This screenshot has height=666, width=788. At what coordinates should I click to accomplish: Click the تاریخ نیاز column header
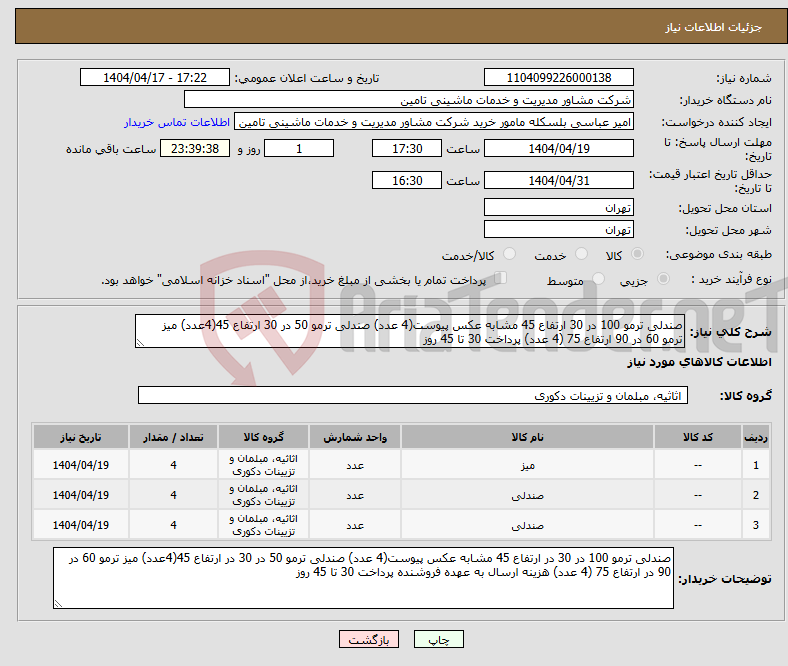[80, 437]
